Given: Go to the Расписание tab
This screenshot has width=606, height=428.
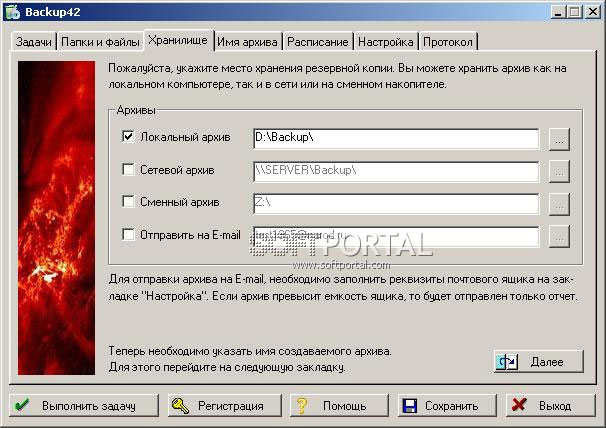Looking at the screenshot, I should [x=318, y=42].
